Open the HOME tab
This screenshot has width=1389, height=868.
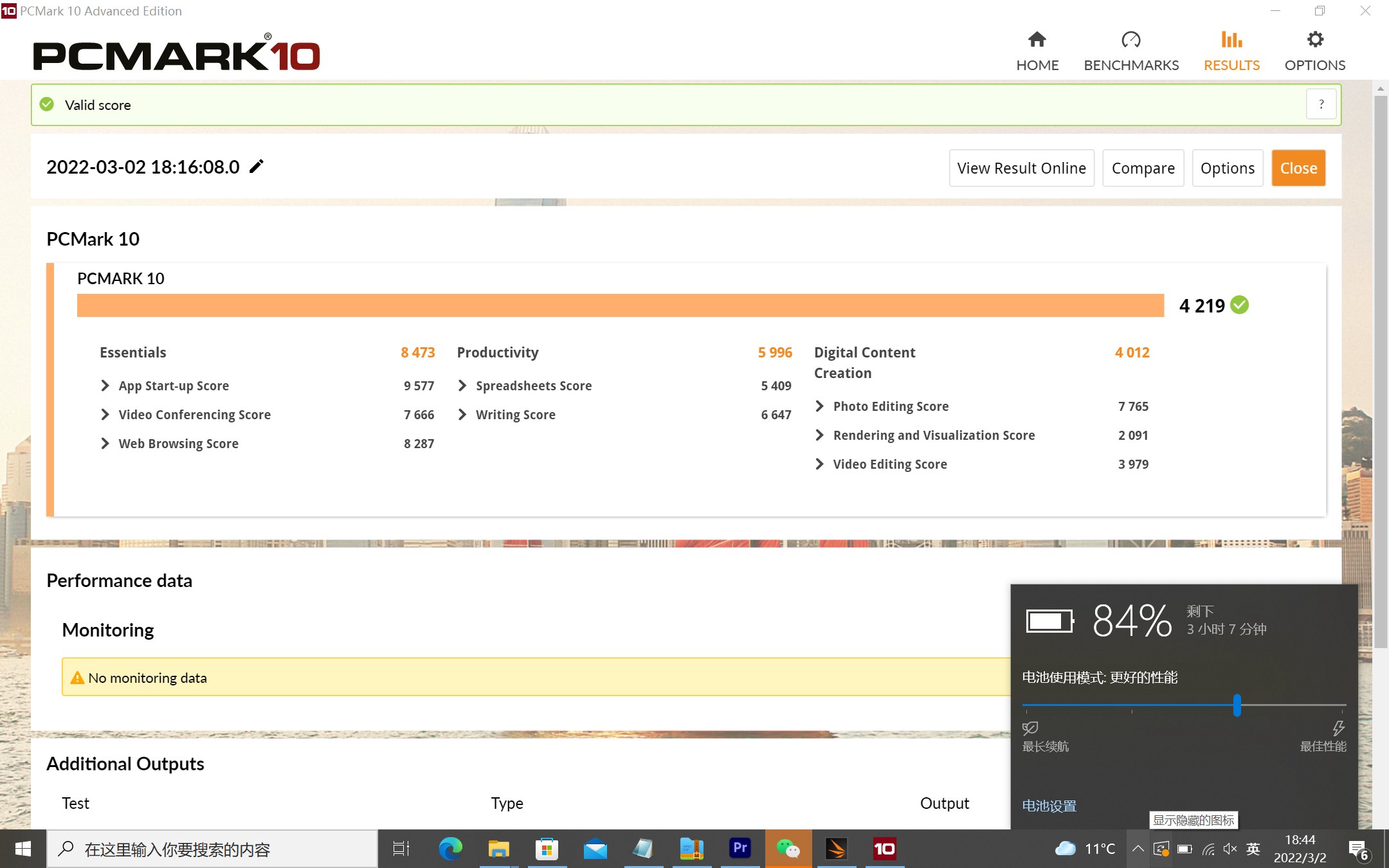click(1037, 51)
